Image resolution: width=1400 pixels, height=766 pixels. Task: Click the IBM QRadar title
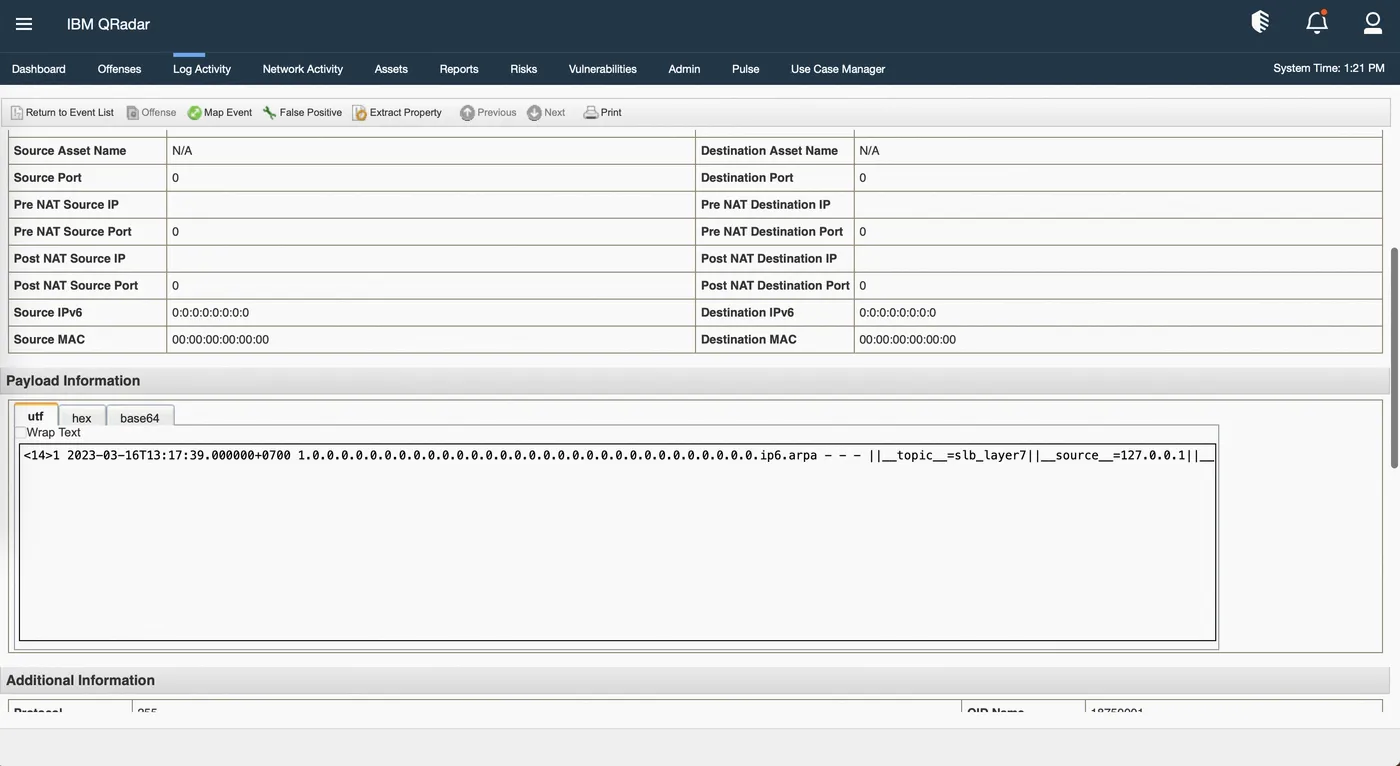[x=108, y=24]
